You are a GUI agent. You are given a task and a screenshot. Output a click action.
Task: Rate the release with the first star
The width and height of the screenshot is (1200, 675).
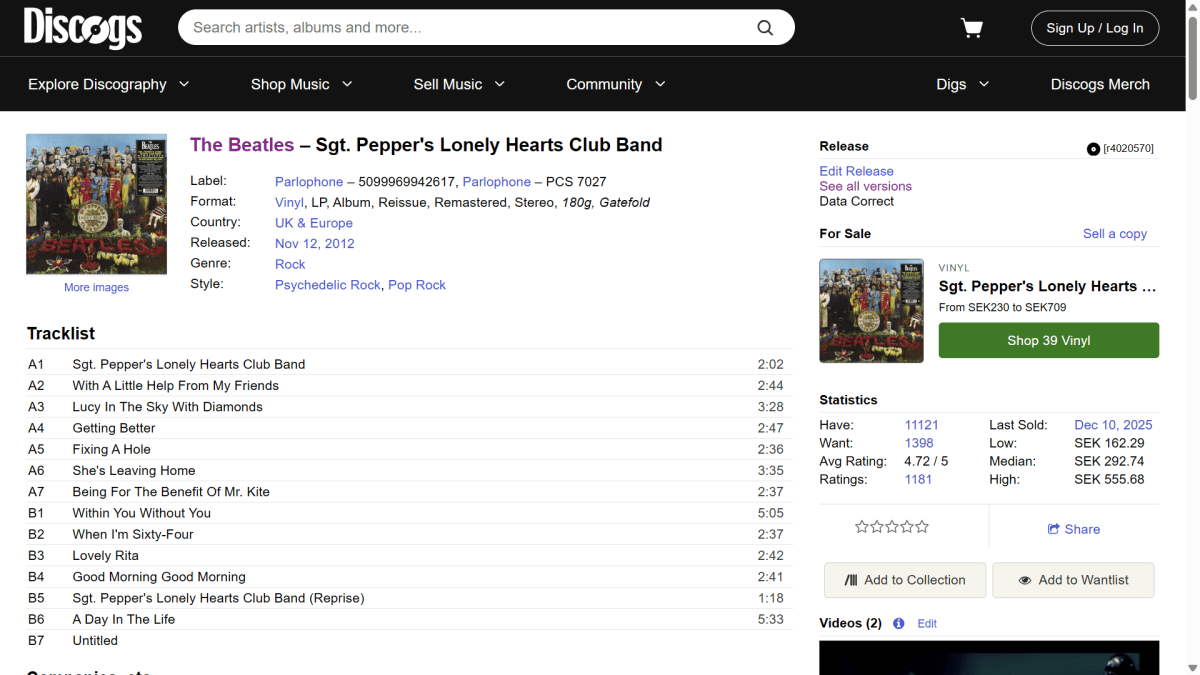(862, 527)
